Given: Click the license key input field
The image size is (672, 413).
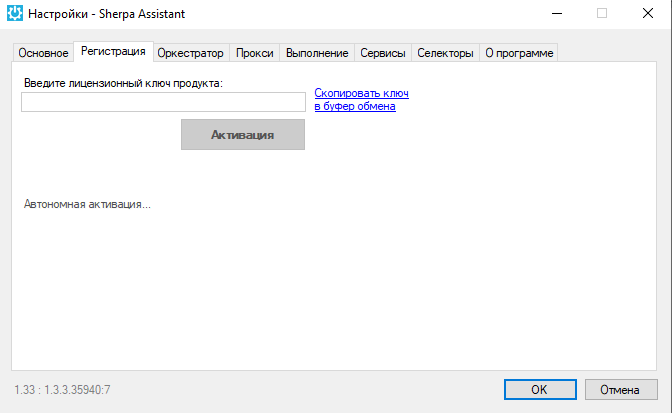Looking at the screenshot, I should [163, 102].
